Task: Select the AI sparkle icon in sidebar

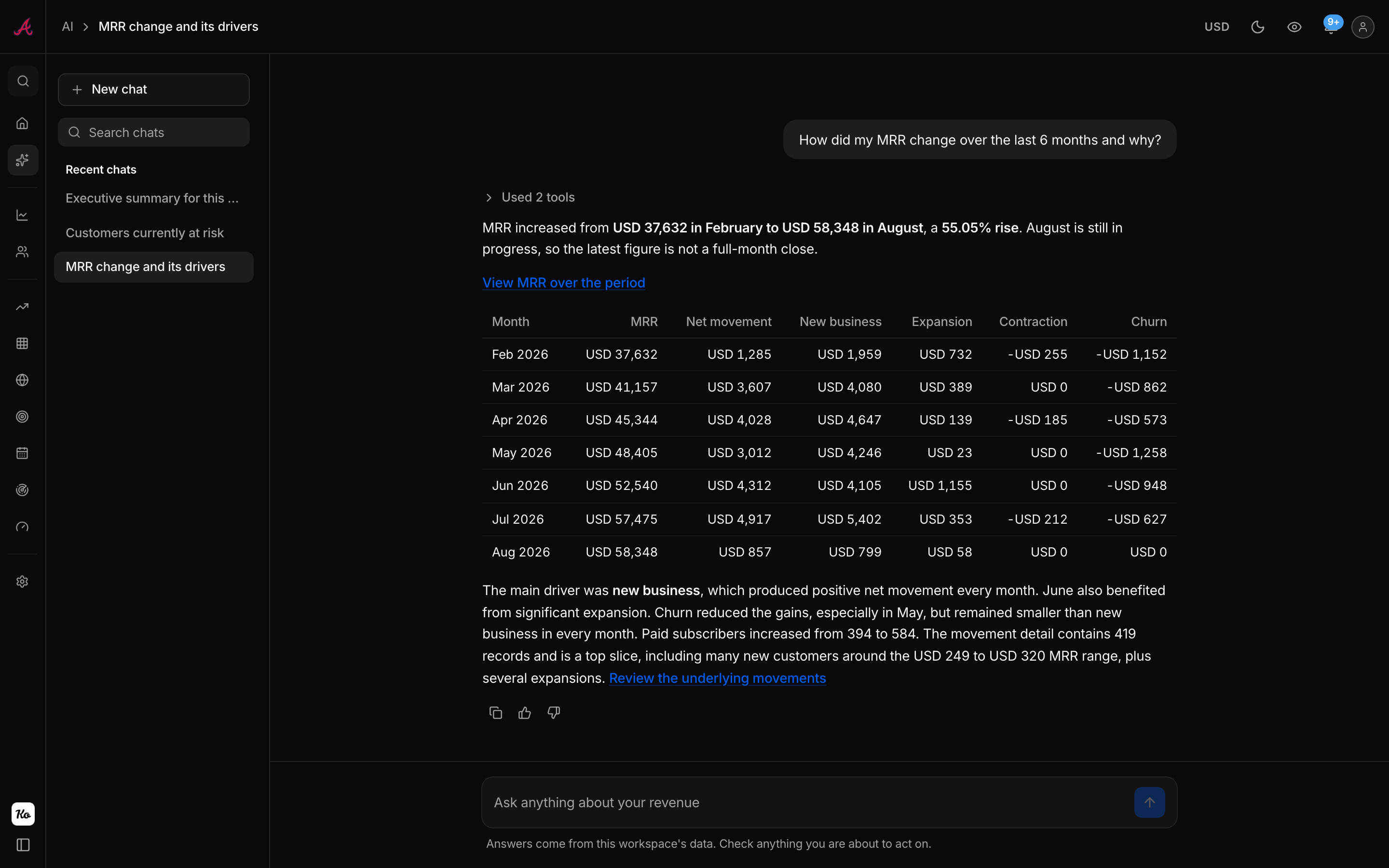Action: [x=23, y=160]
